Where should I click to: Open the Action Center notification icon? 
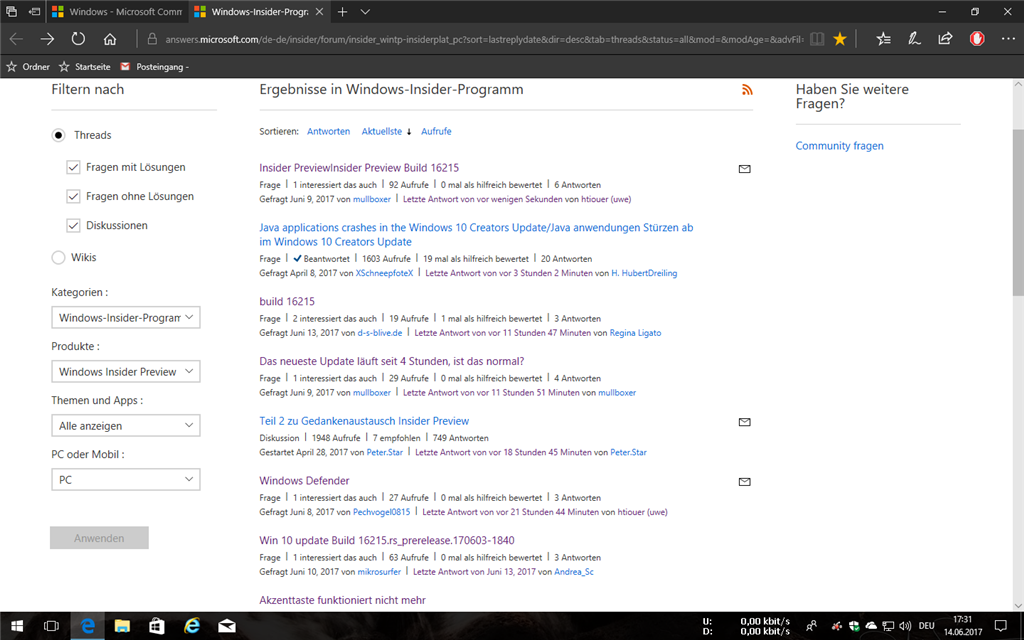point(1000,626)
